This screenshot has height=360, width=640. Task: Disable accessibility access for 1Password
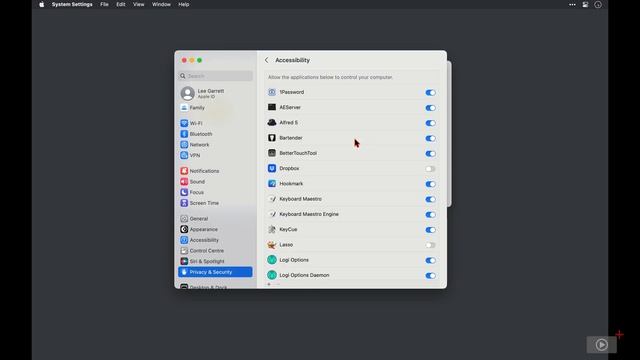point(430,93)
